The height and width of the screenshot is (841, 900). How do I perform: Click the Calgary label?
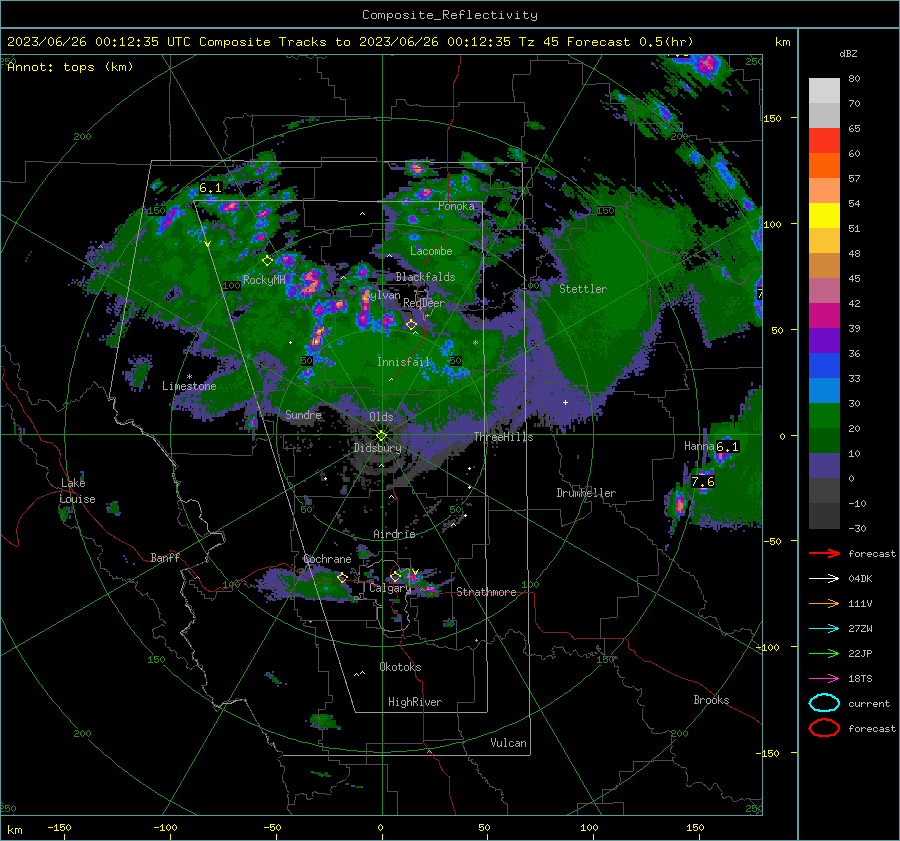point(390,588)
